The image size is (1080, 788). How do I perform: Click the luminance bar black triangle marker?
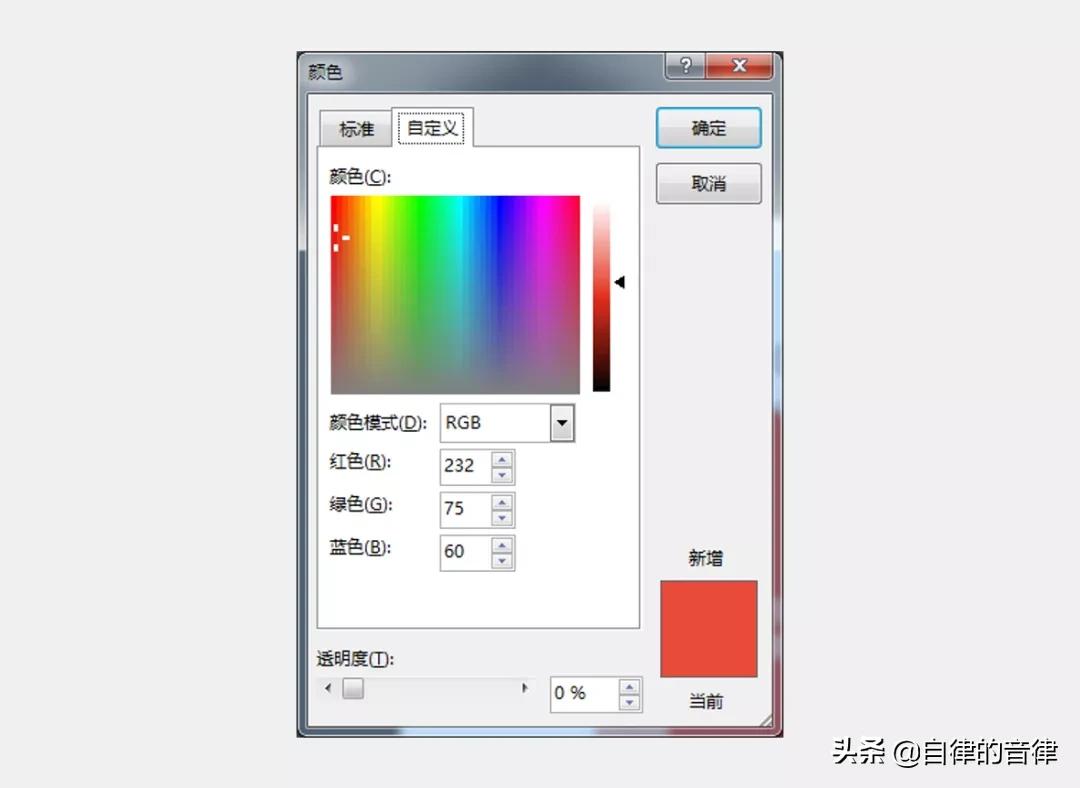pos(619,282)
